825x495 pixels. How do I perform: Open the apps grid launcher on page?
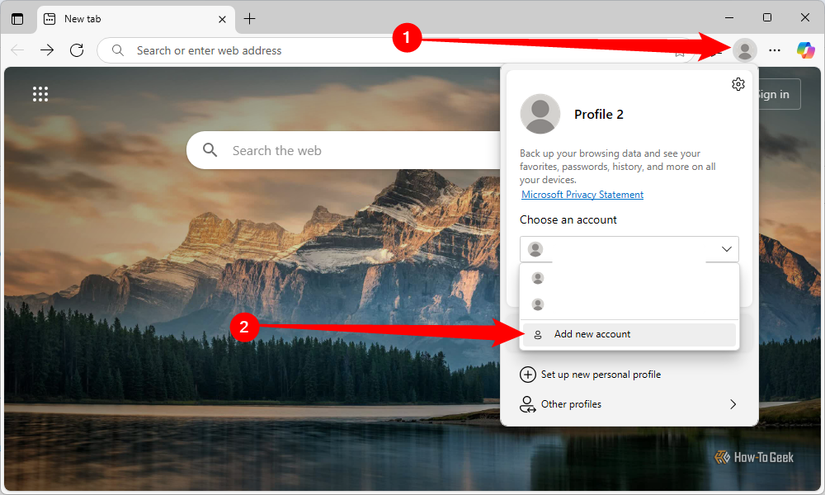click(x=40, y=94)
